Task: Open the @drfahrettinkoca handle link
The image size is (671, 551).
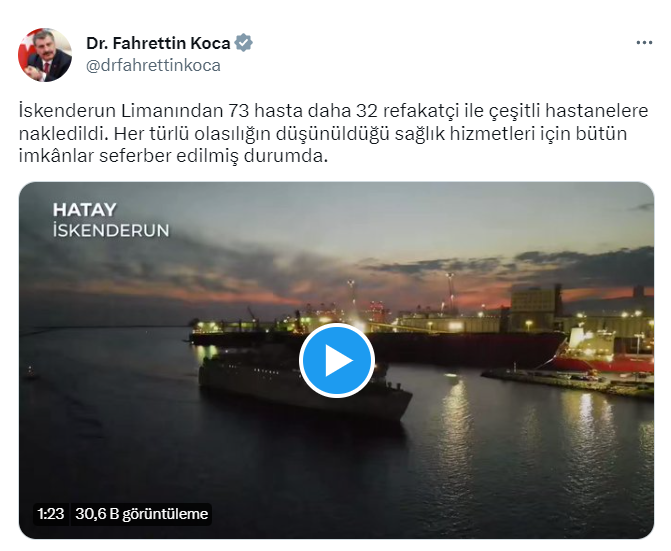Action: tap(153, 66)
